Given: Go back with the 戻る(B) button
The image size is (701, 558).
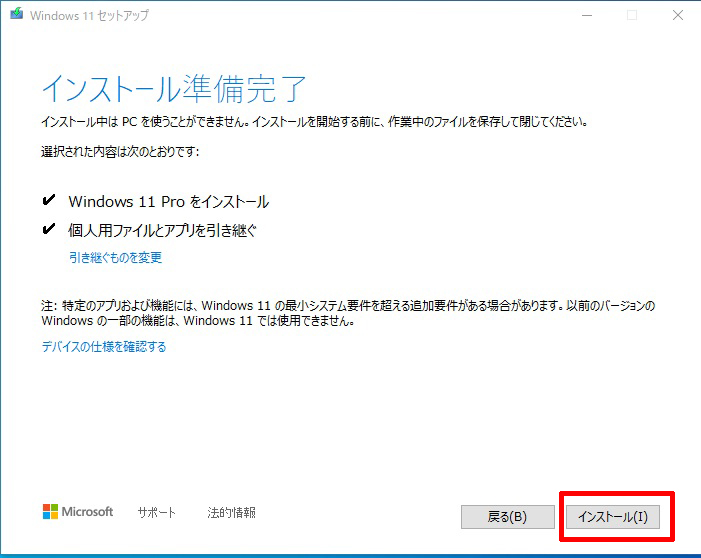Looking at the screenshot, I should 507,517.
